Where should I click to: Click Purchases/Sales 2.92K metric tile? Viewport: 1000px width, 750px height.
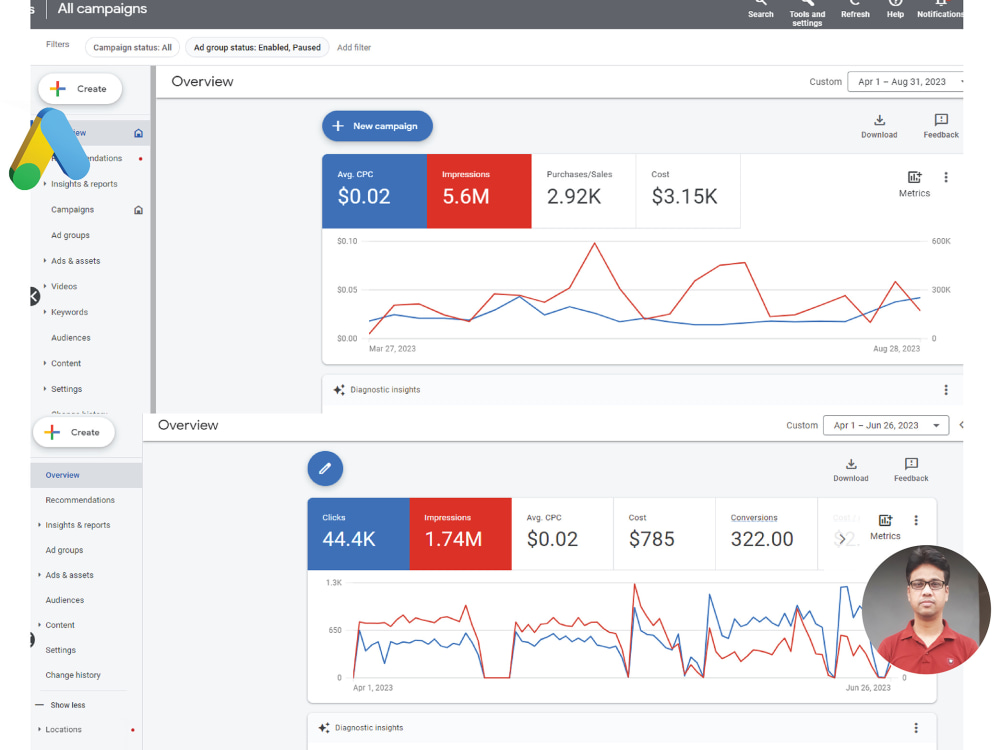pyautogui.click(x=584, y=191)
